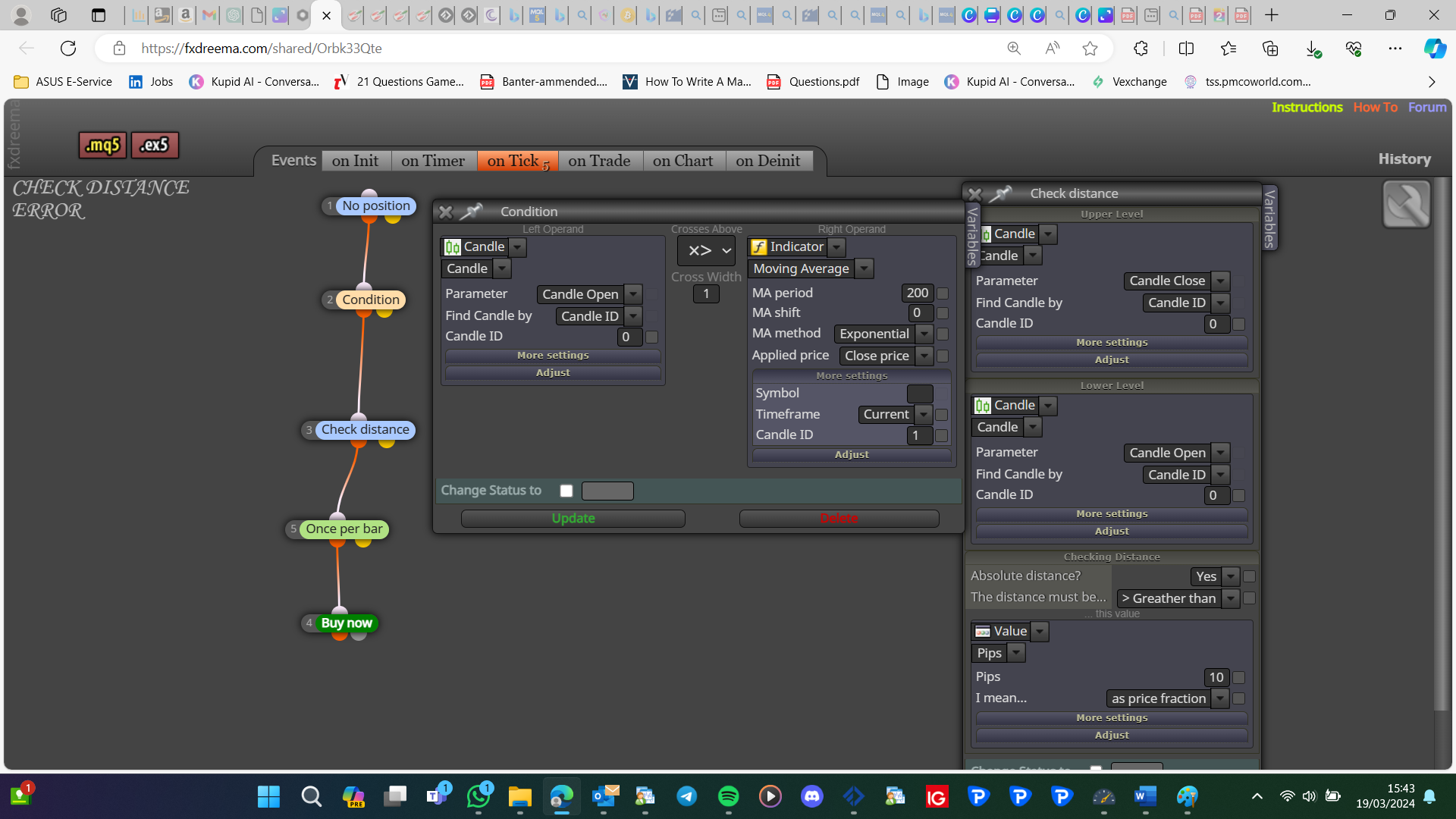This screenshot has height=819, width=1456.
Task: Pin the Condition panel using the pin icon
Action: tap(472, 212)
